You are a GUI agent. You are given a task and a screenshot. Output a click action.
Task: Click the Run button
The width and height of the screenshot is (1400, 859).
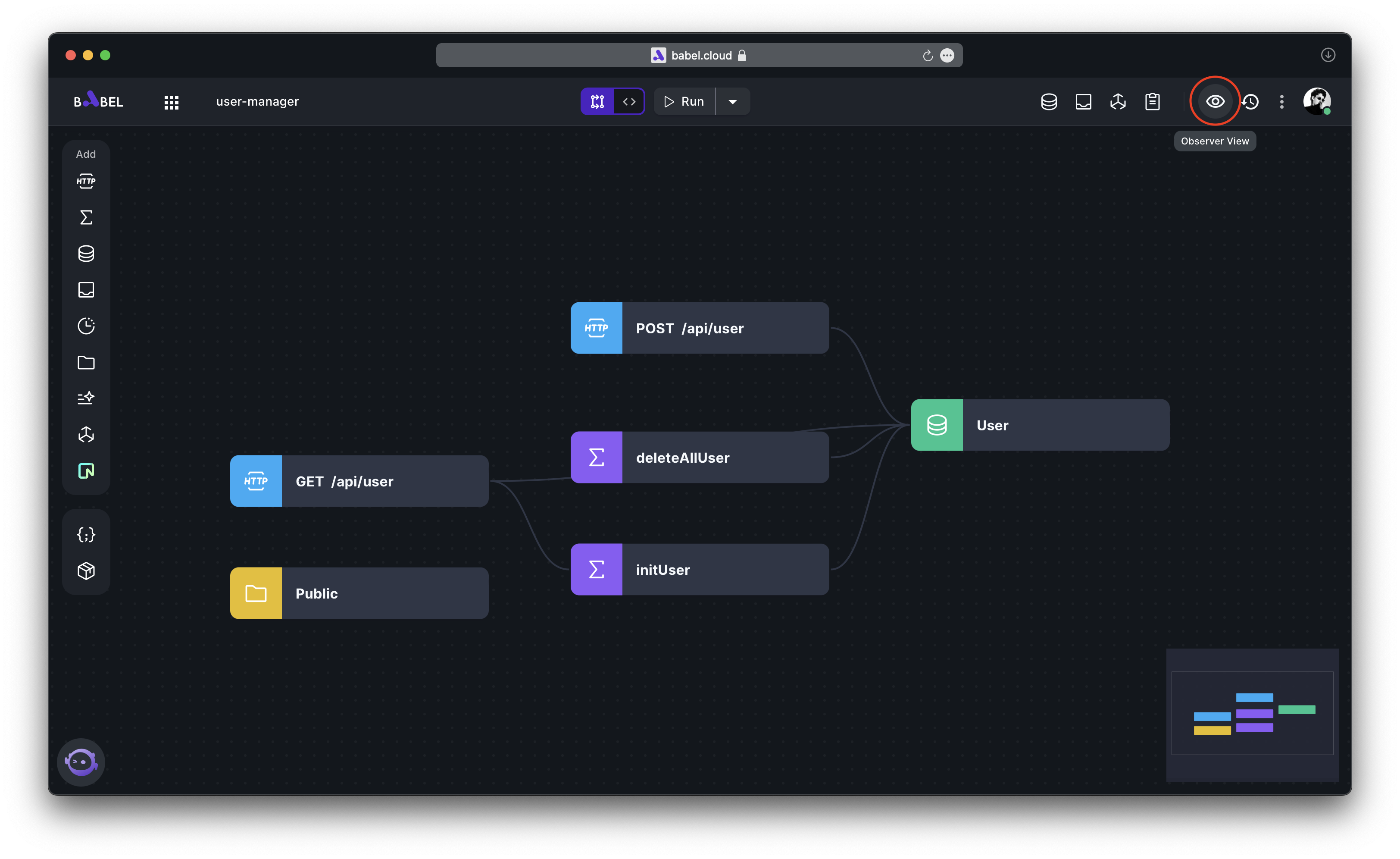tap(684, 102)
